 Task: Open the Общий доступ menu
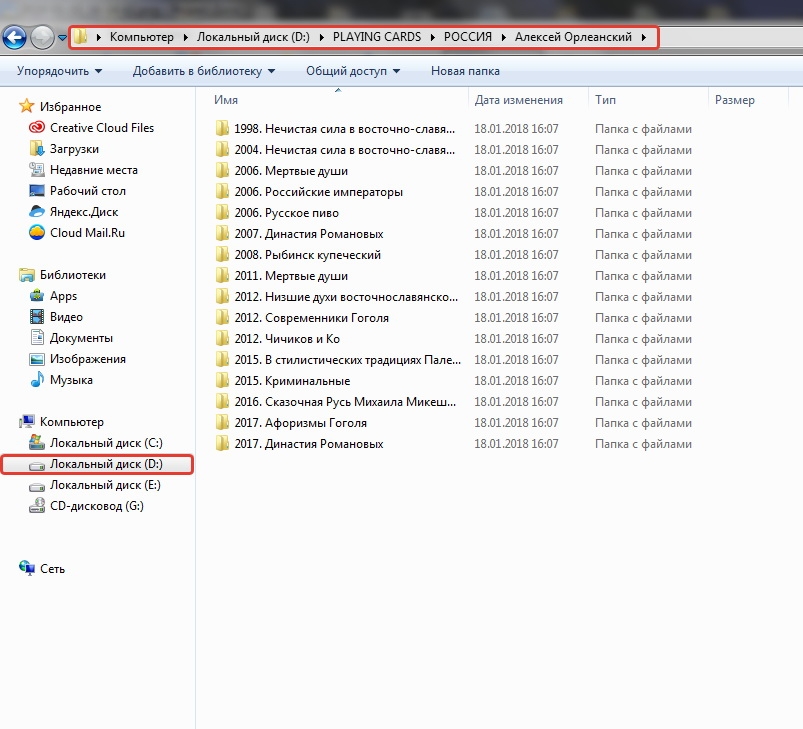353,71
